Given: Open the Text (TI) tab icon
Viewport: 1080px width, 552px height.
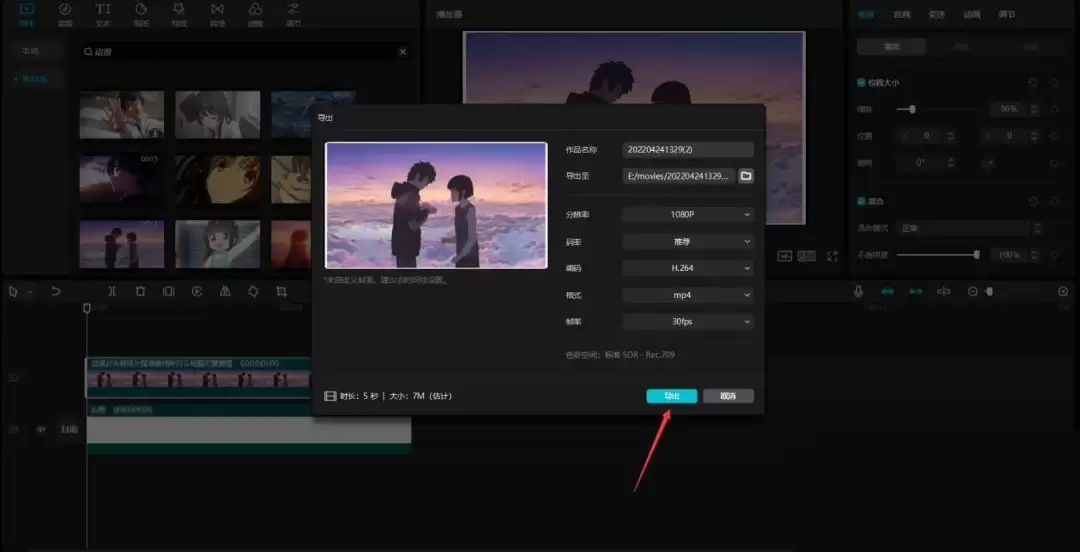Looking at the screenshot, I should coord(103,10).
